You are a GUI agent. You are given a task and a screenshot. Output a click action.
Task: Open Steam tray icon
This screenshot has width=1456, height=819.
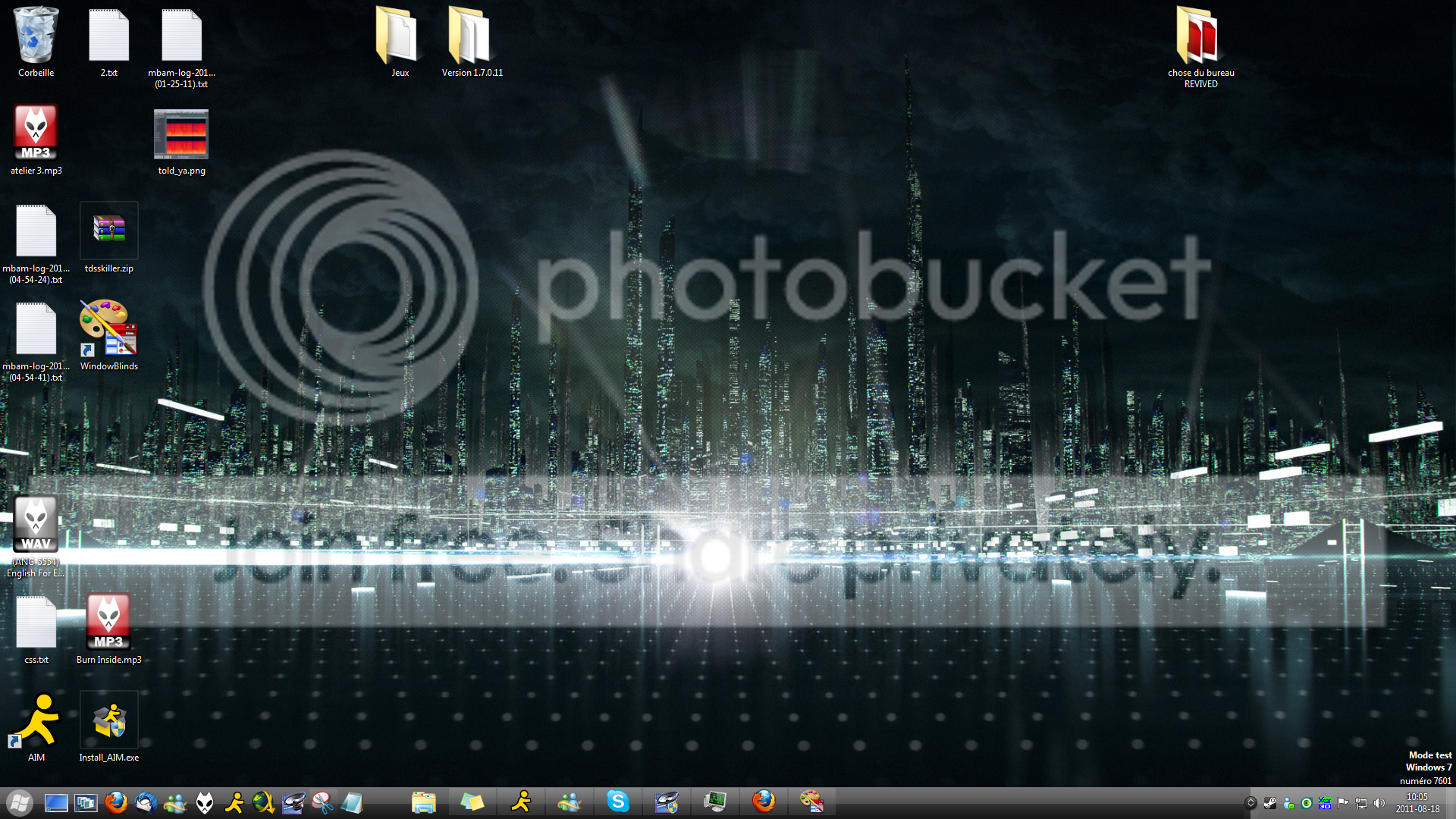point(1269,803)
